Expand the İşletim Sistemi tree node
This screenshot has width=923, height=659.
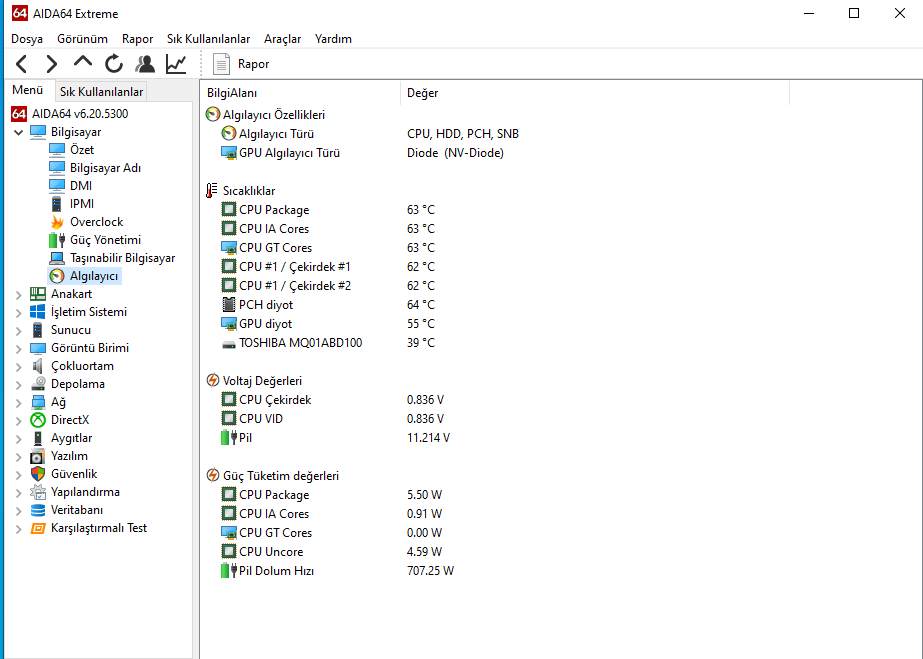pos(18,312)
